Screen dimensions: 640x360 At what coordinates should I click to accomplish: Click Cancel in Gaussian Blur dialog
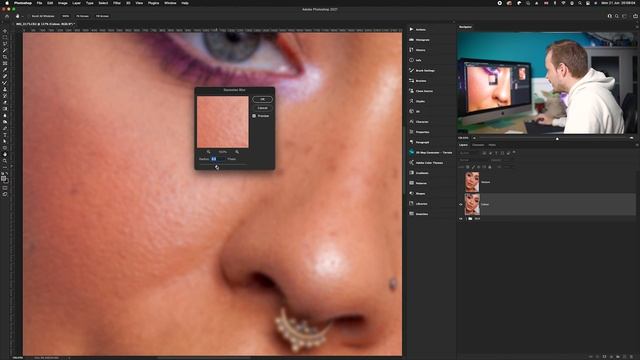tap(262, 108)
